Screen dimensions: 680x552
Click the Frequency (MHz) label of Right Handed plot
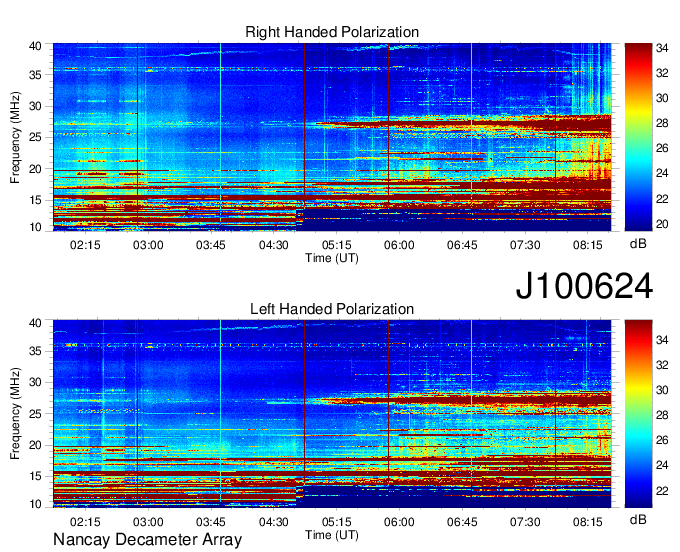15,137
